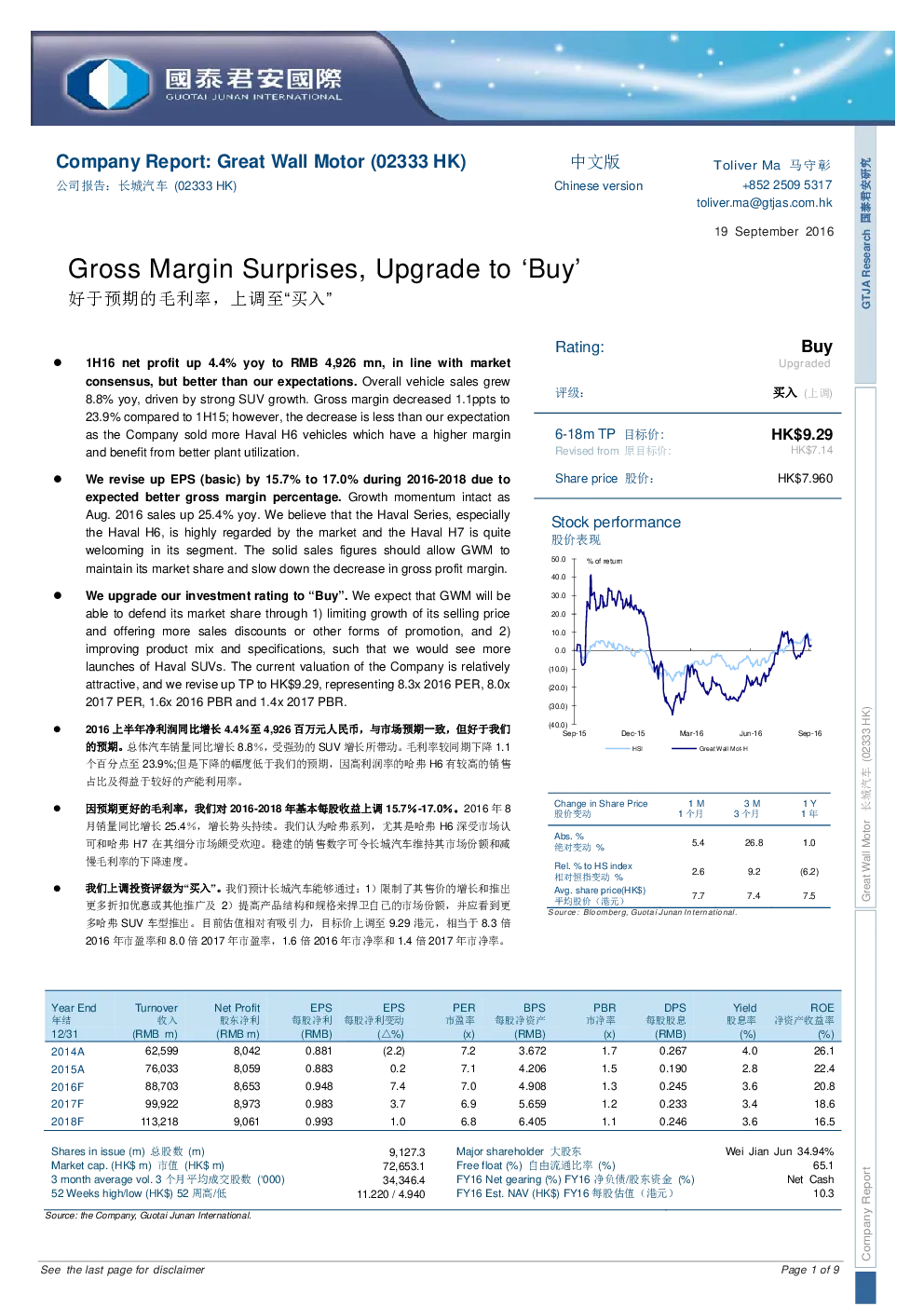Click the HSI legend entry in chart
The image size is (924, 1307).
(x=625, y=749)
